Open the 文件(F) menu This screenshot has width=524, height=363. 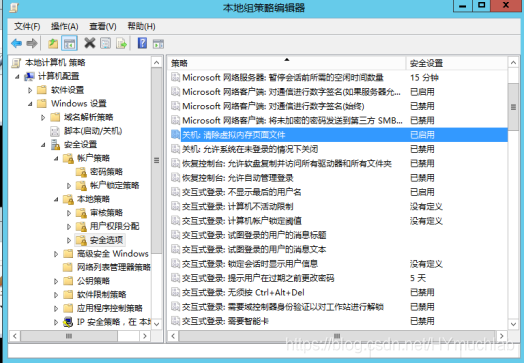point(27,26)
